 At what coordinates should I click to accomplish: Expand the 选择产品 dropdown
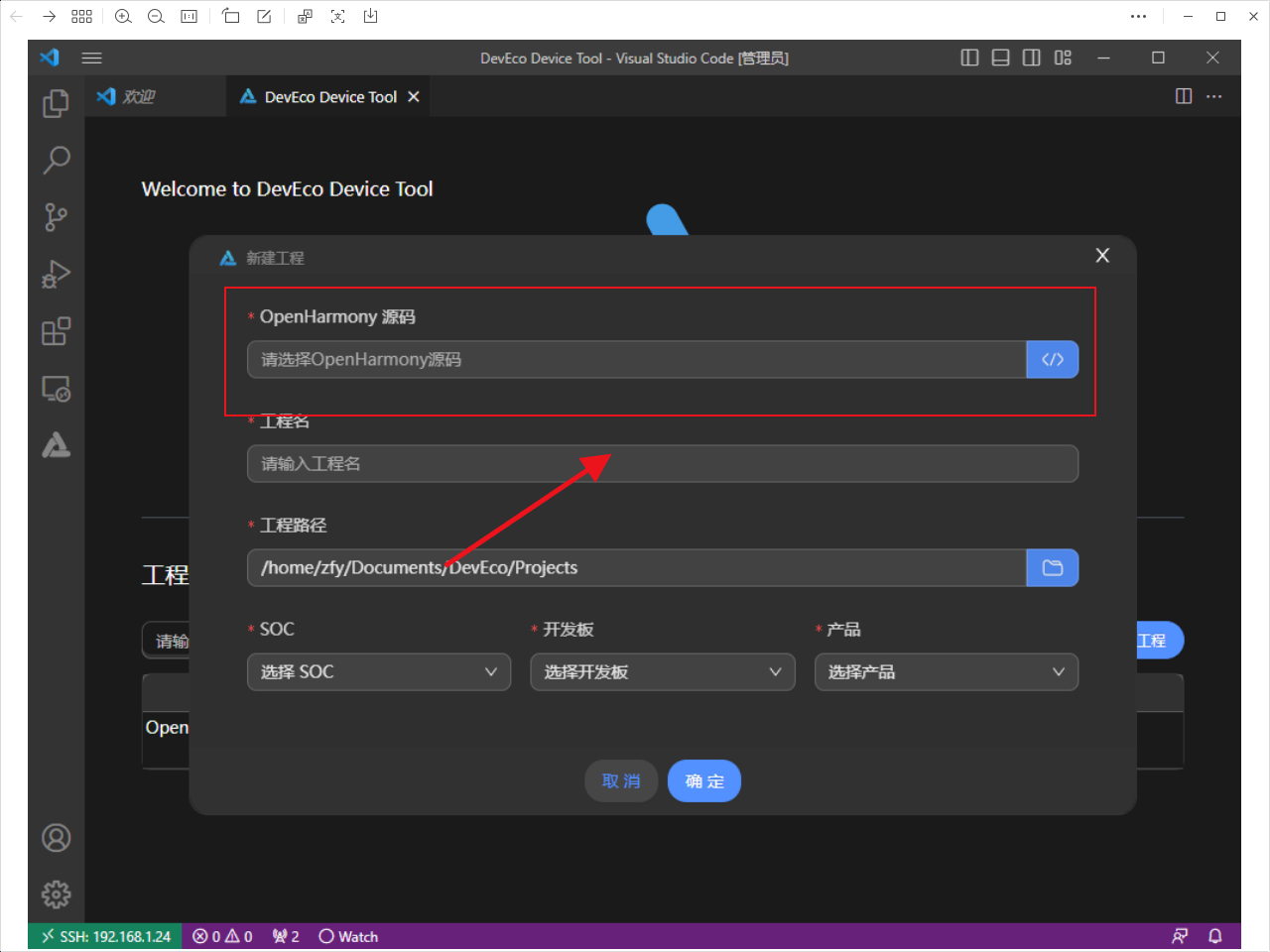coord(947,671)
